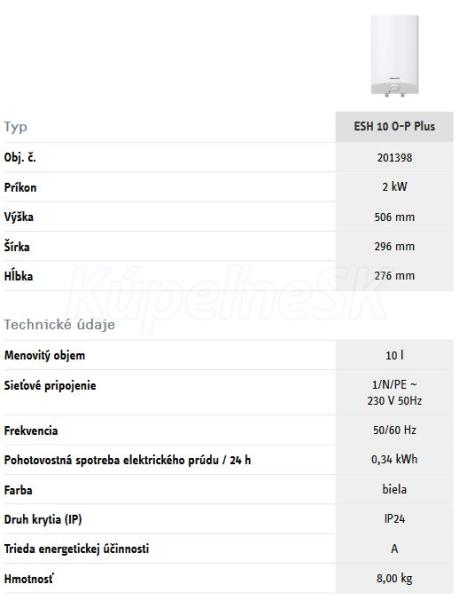This screenshot has height=600, width=459.
Task: Click the Technické údaje section heading
Action: pyautogui.click(x=60, y=324)
